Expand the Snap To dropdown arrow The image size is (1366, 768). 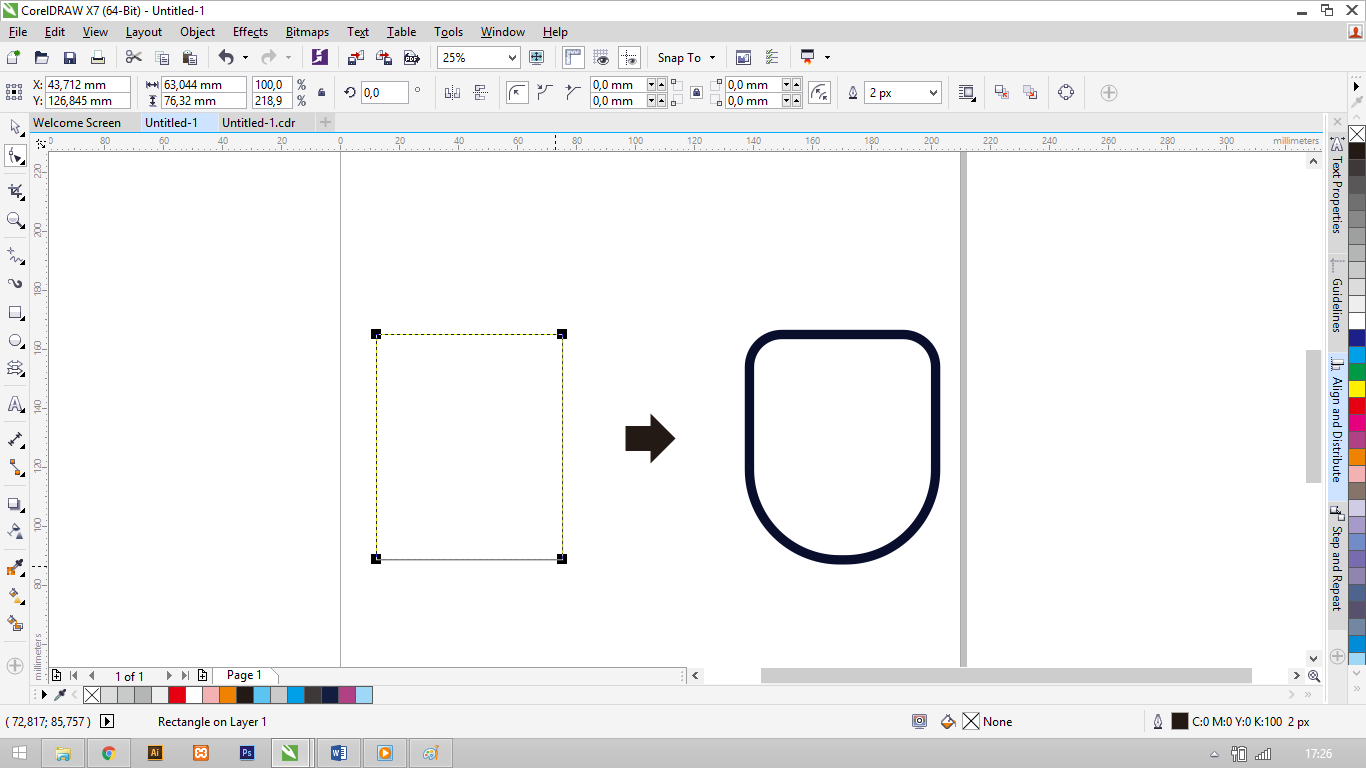[x=712, y=57]
